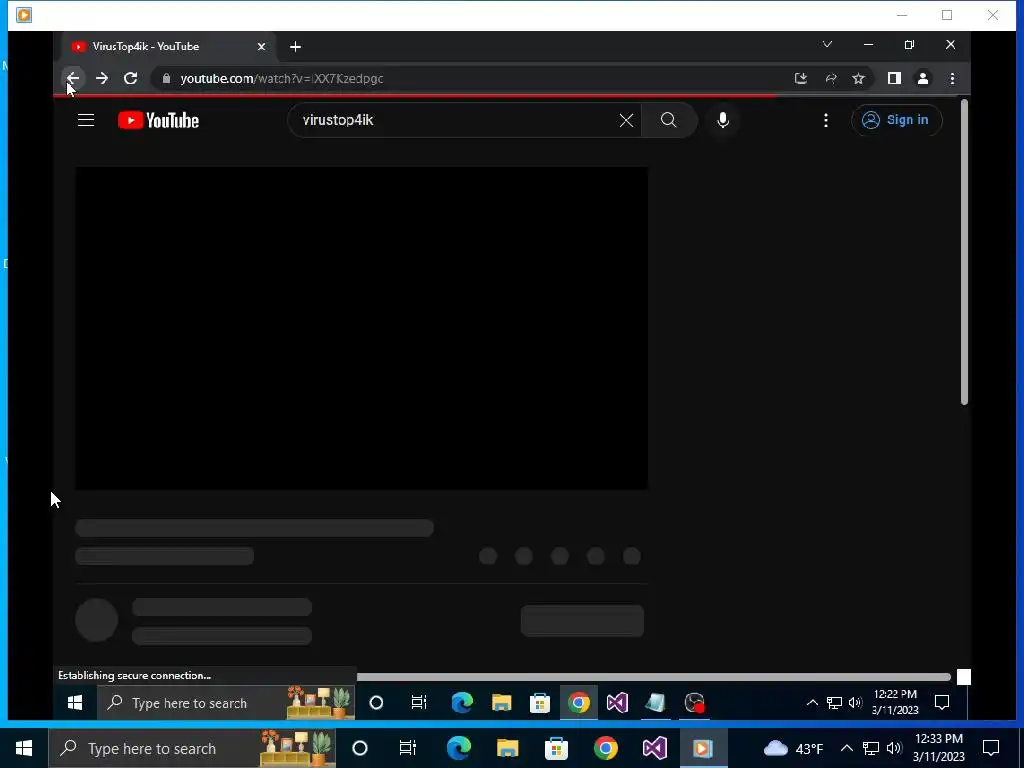The image size is (1024, 768).
Task: Open Task View in outer taskbar
Action: pos(408,748)
